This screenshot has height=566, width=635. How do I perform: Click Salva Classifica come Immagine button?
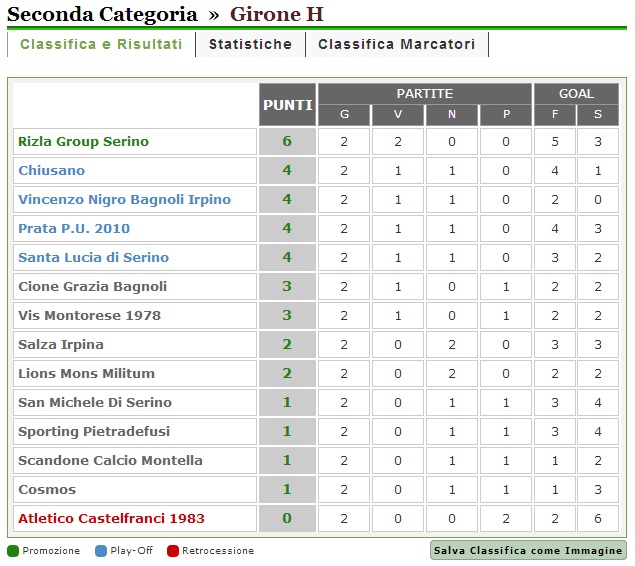click(x=528, y=551)
